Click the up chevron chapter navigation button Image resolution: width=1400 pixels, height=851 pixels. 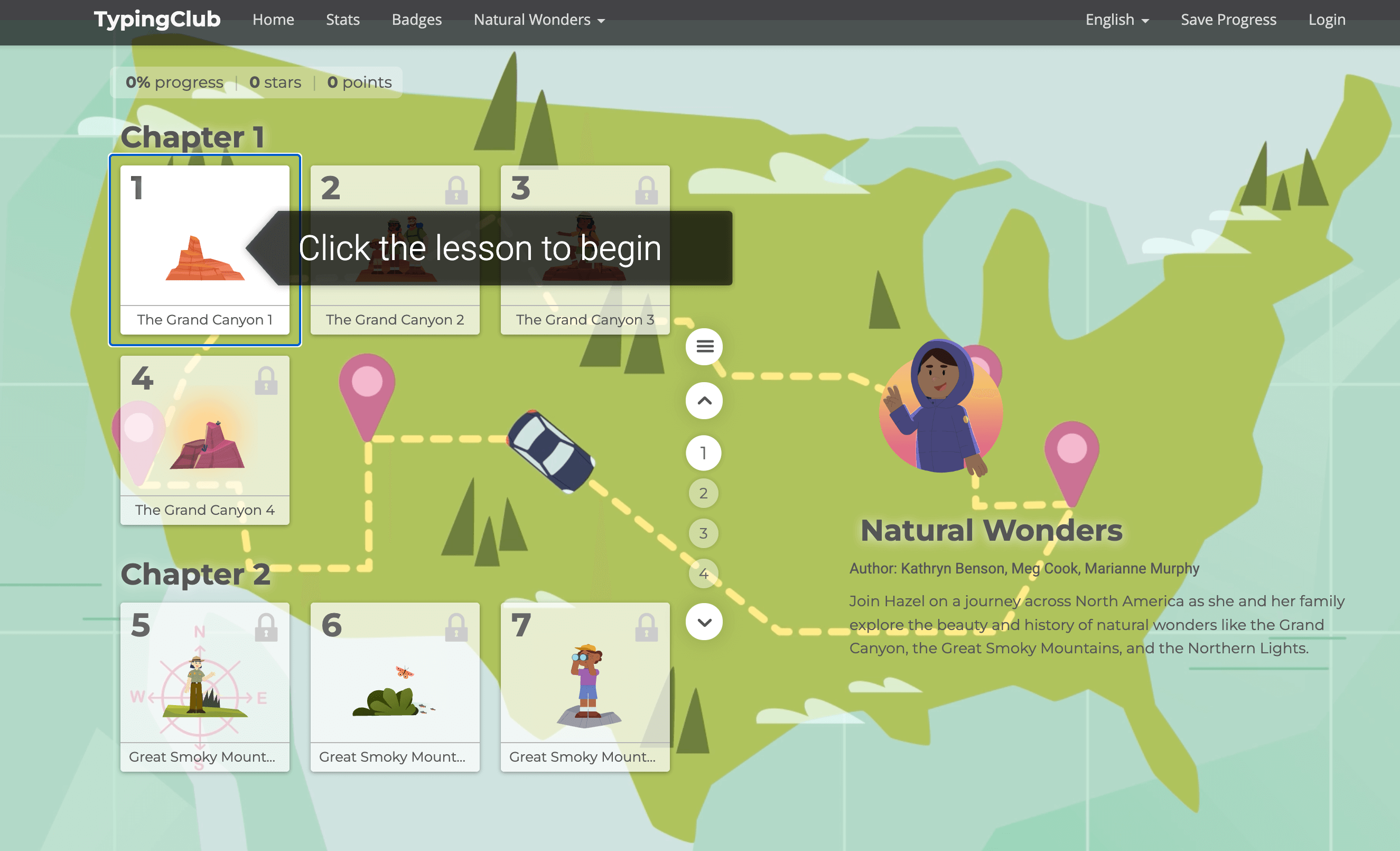click(704, 401)
